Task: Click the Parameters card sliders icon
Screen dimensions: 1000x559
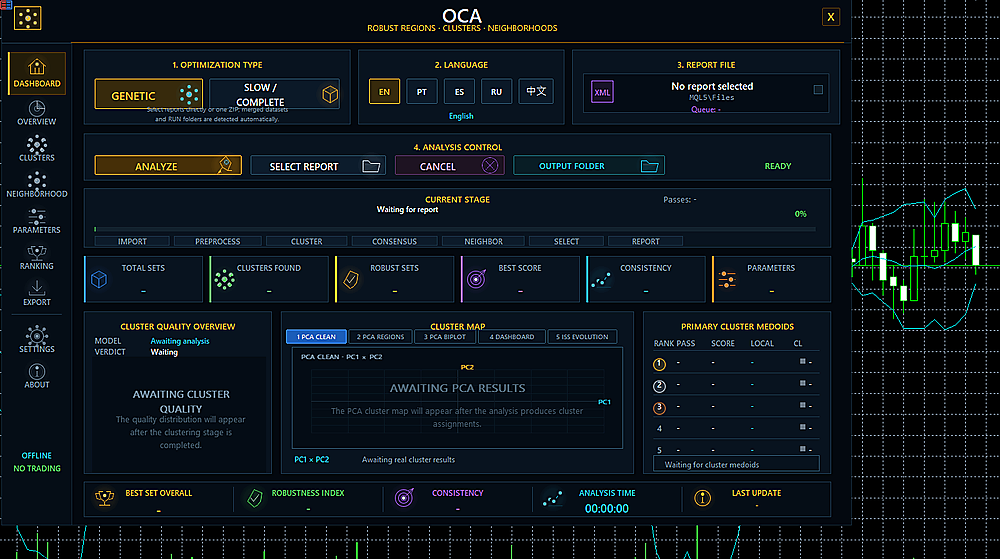Action: coord(726,279)
